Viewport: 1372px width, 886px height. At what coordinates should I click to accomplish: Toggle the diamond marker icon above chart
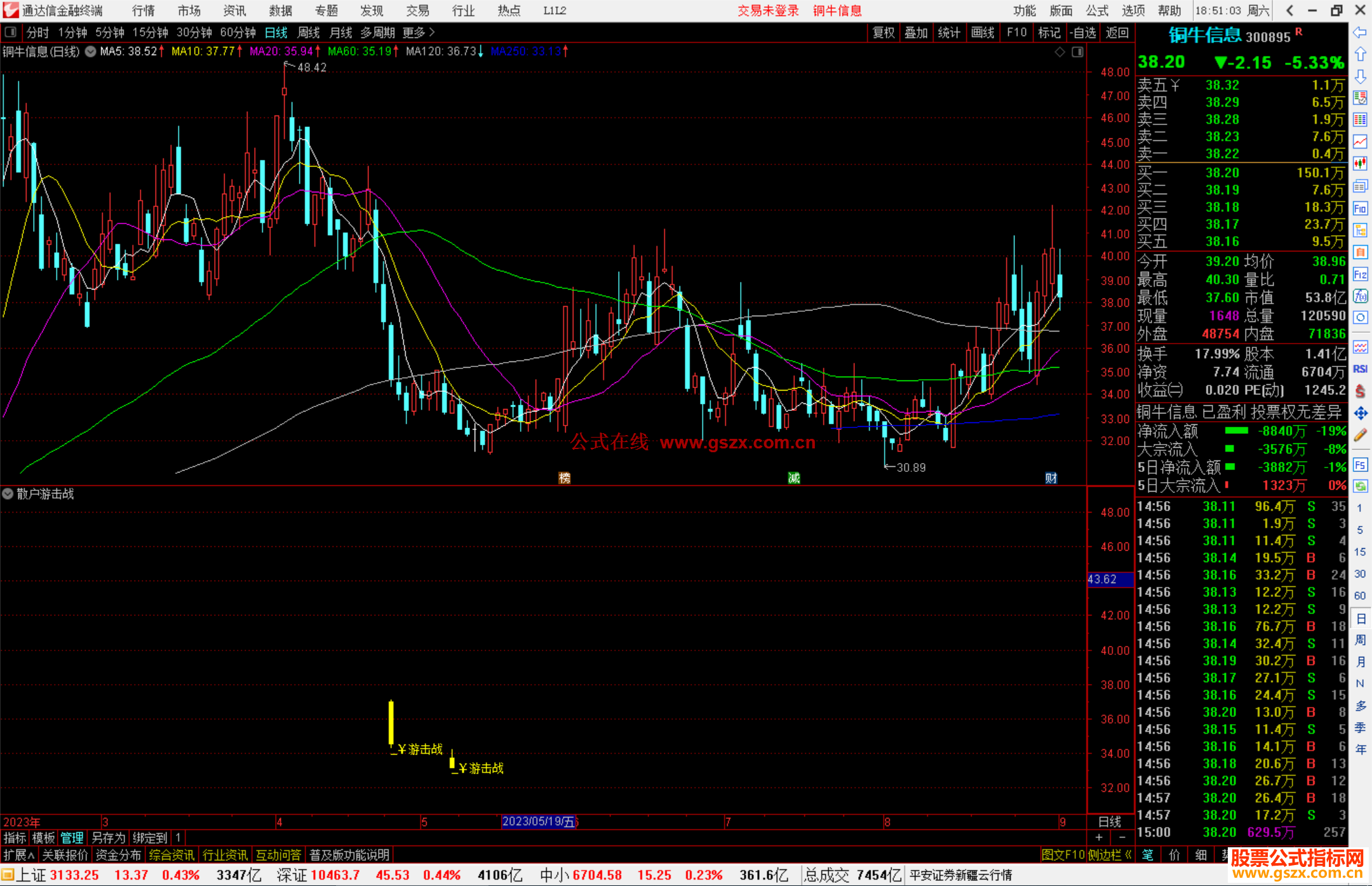pos(1059,52)
